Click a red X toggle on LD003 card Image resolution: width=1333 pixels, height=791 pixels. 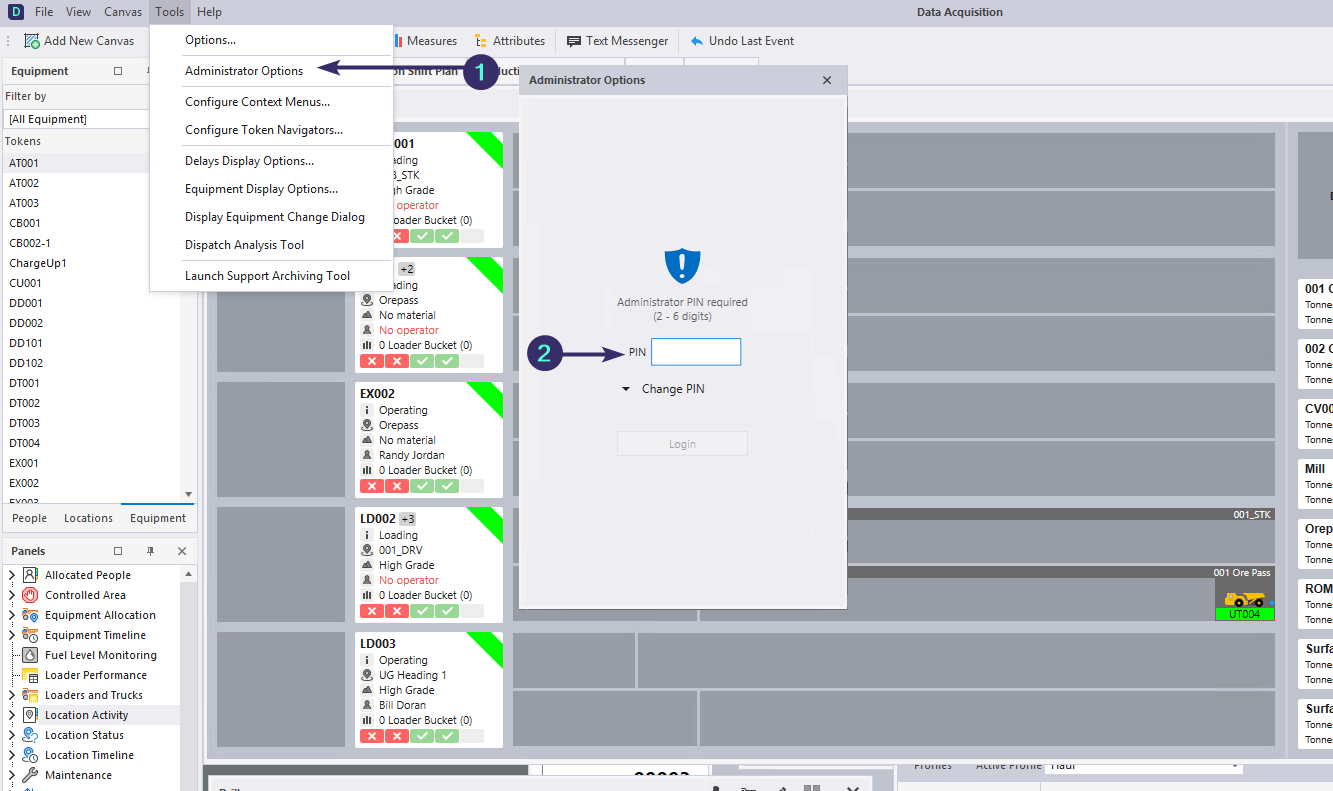(x=372, y=735)
